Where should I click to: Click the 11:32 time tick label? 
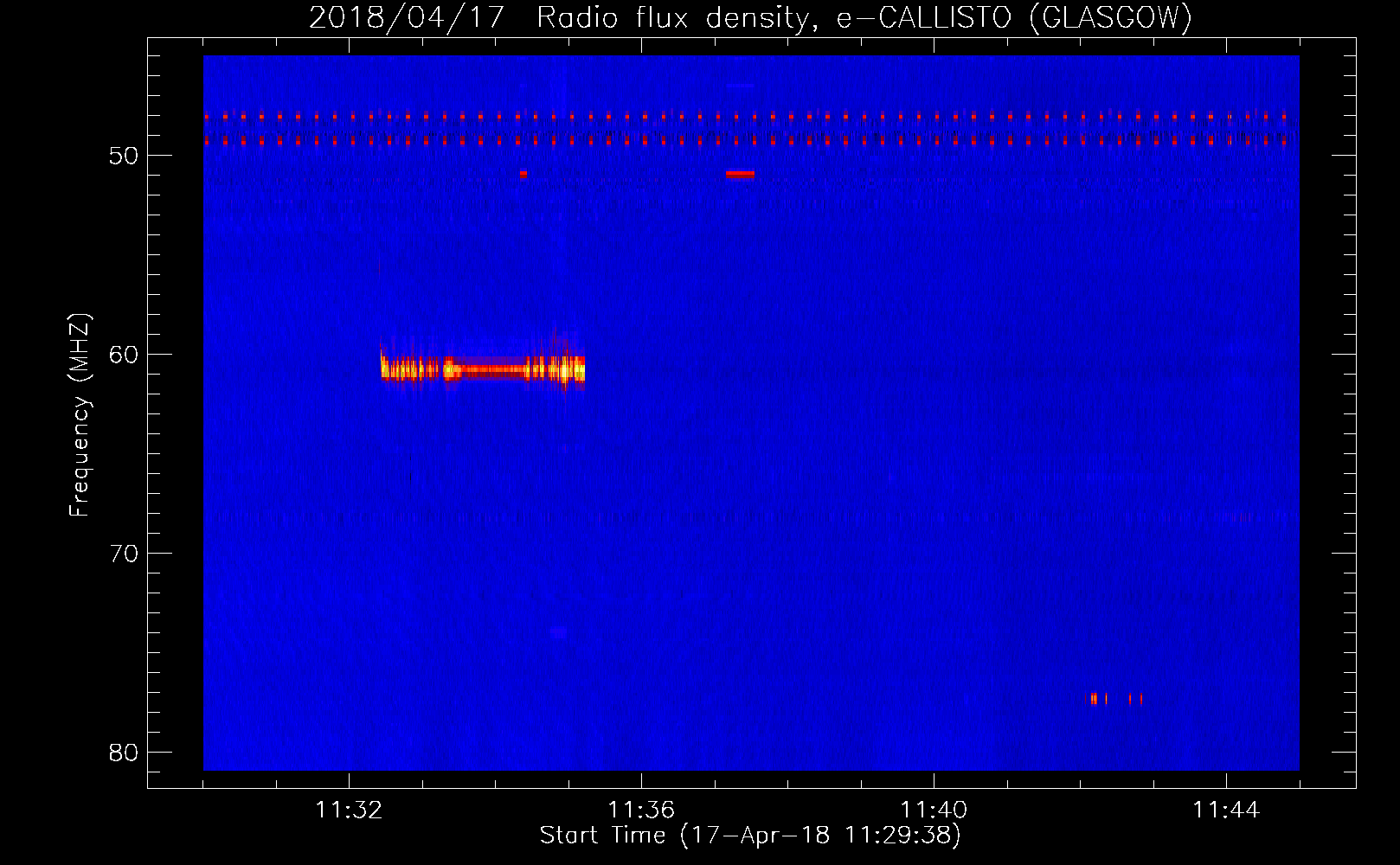click(349, 810)
